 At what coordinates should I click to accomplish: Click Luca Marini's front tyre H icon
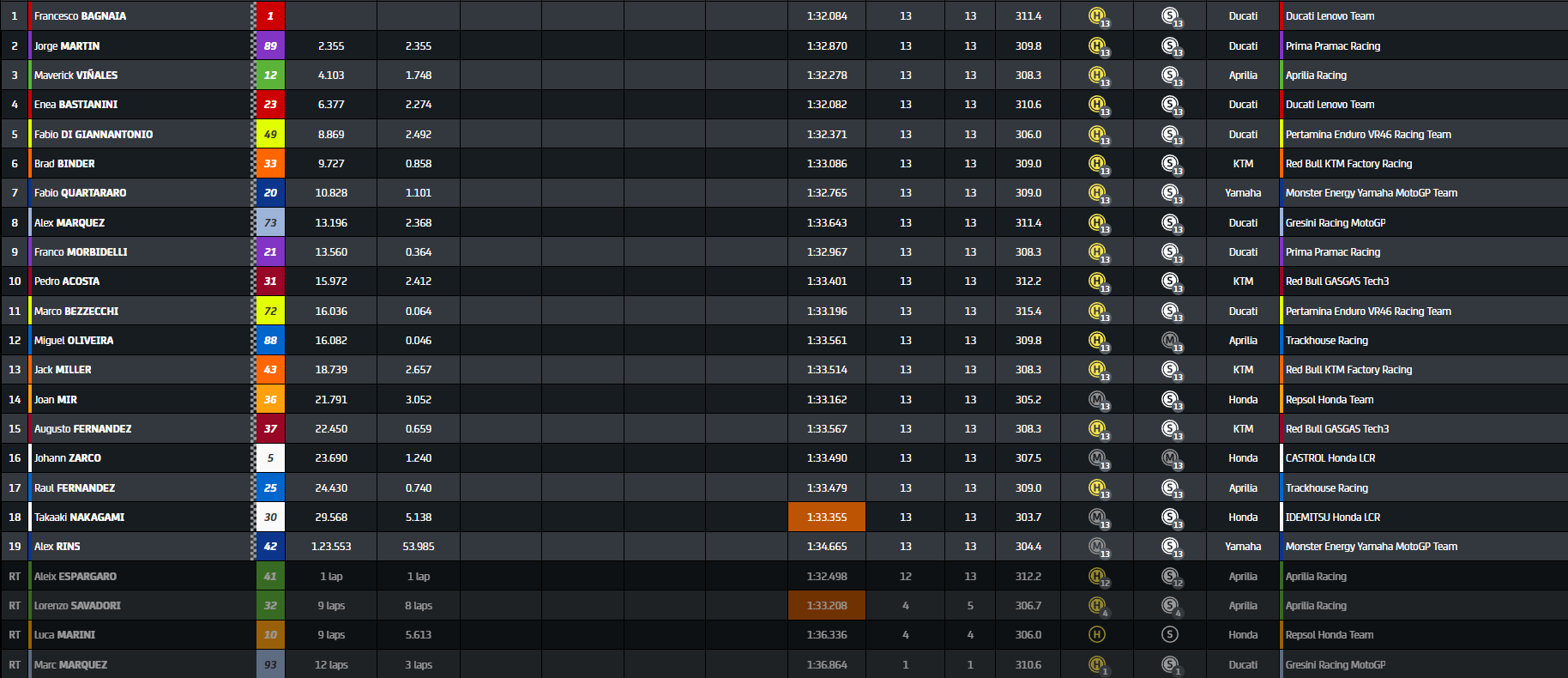(x=1097, y=635)
